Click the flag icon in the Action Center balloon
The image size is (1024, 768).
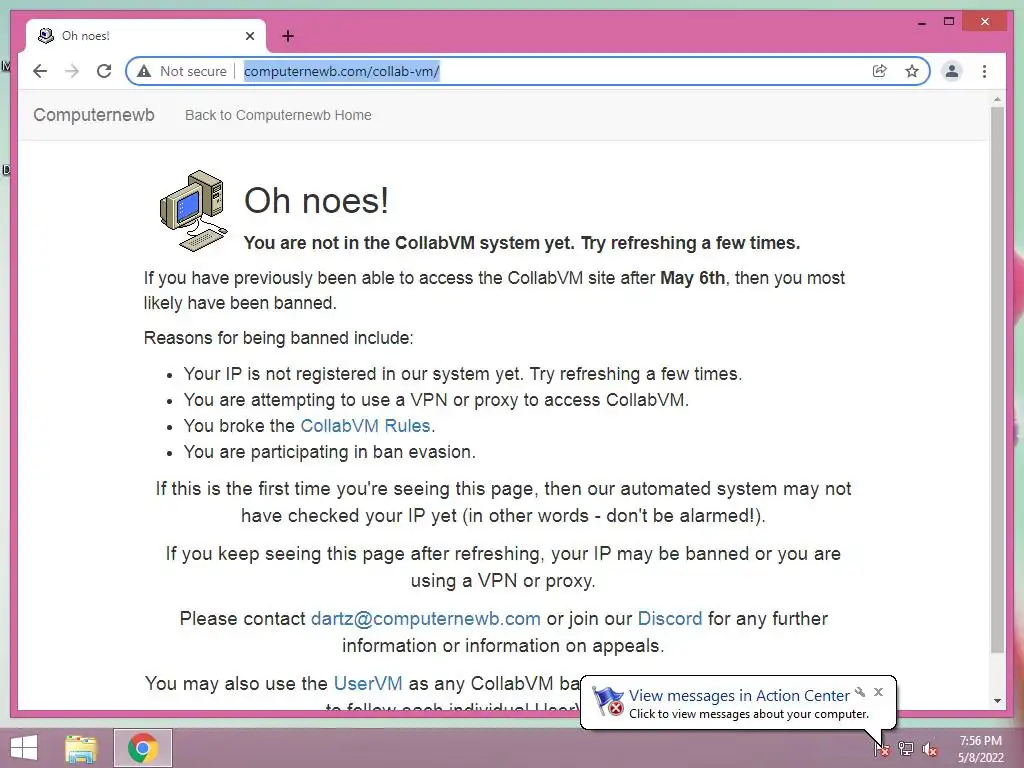[608, 702]
